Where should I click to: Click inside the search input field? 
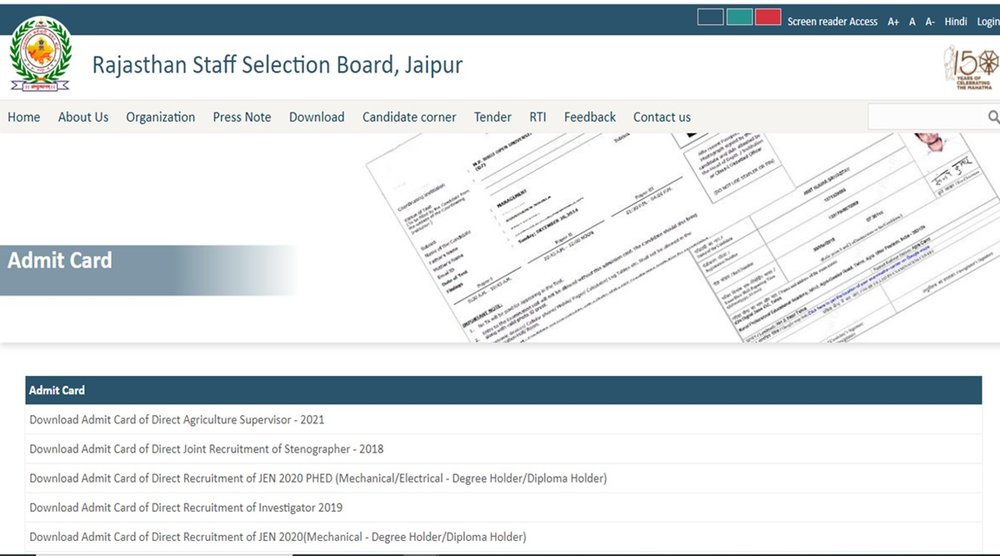[925, 118]
